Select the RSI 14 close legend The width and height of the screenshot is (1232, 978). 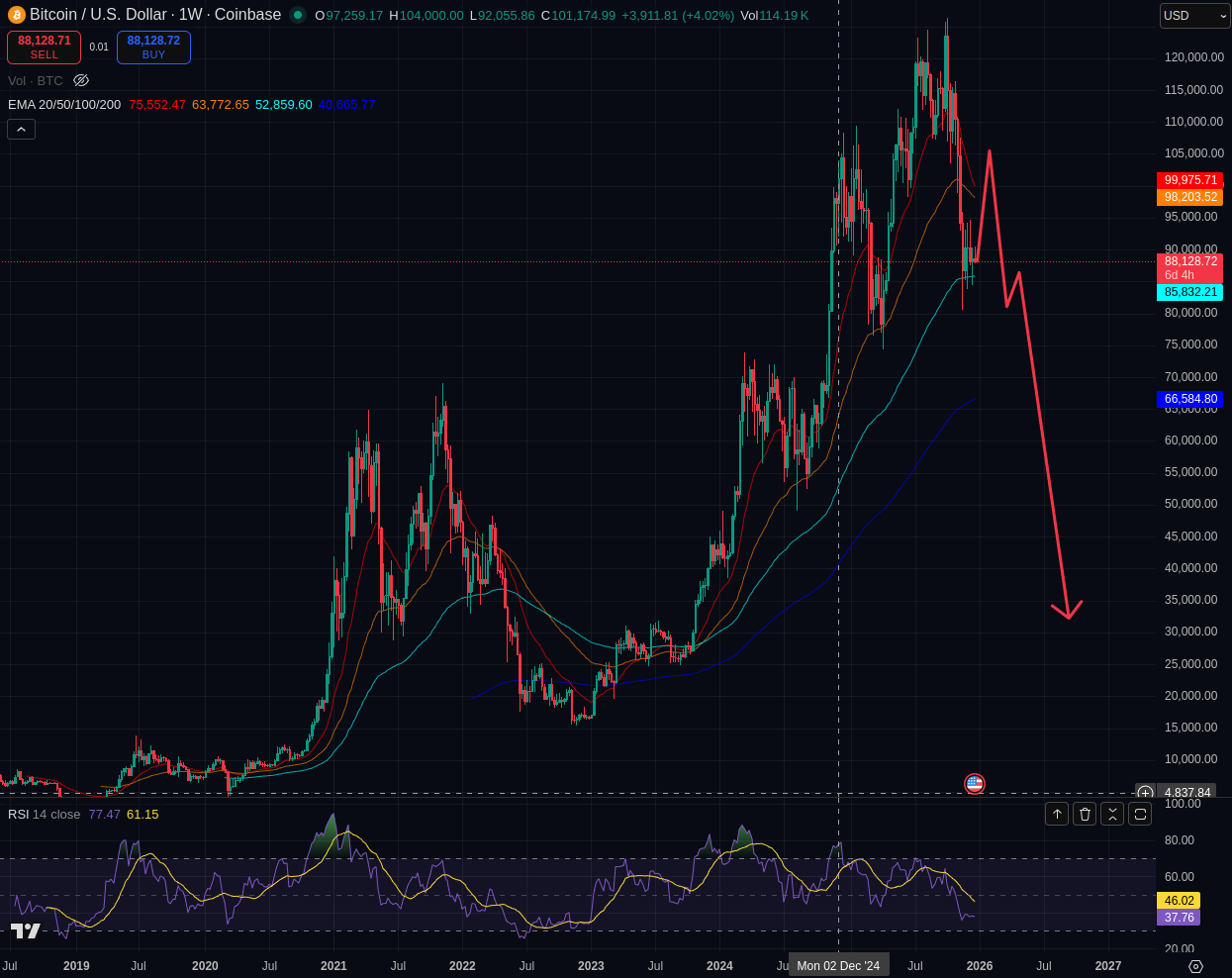[x=45, y=814]
